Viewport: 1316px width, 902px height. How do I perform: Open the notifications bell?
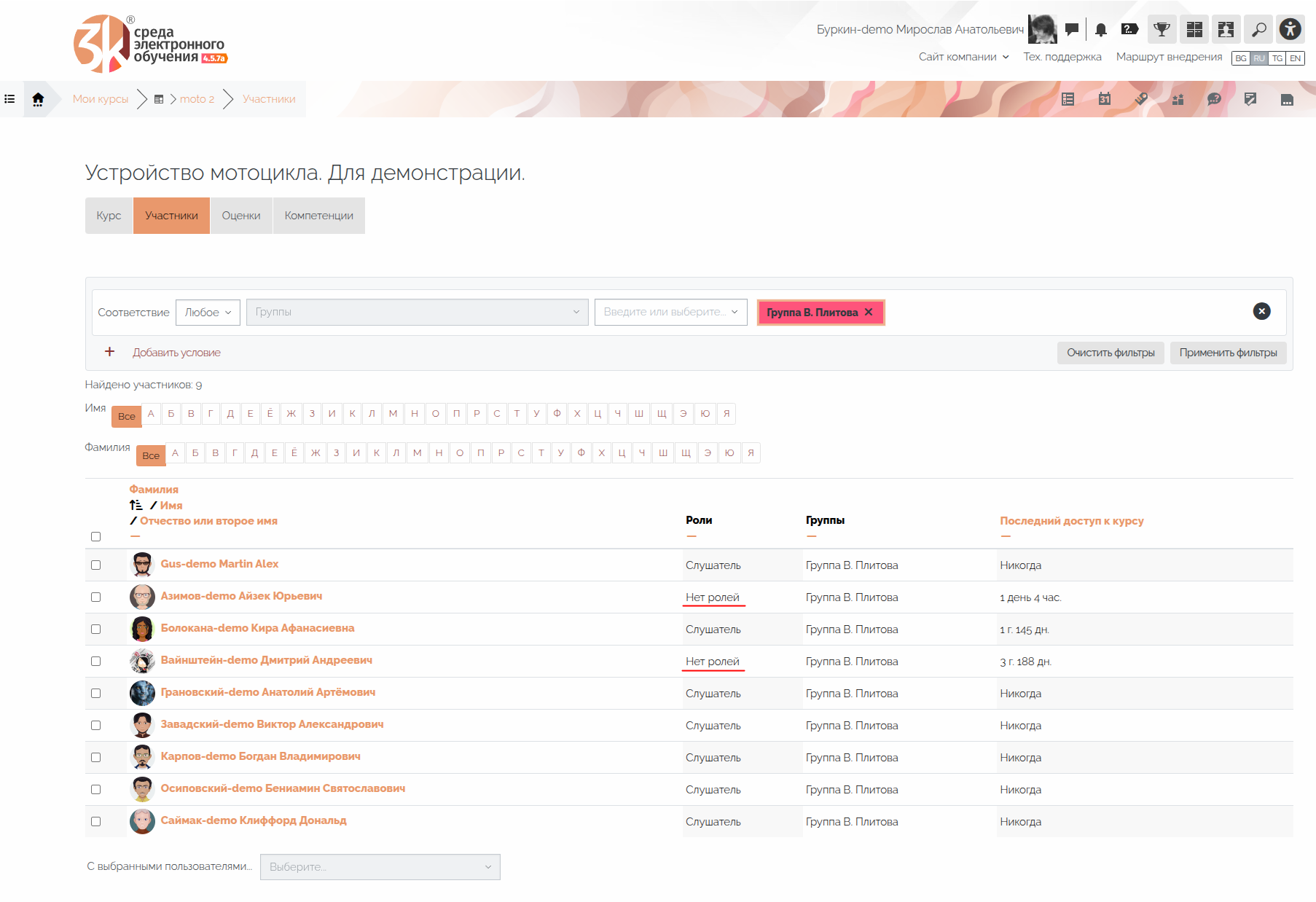coord(1100,29)
